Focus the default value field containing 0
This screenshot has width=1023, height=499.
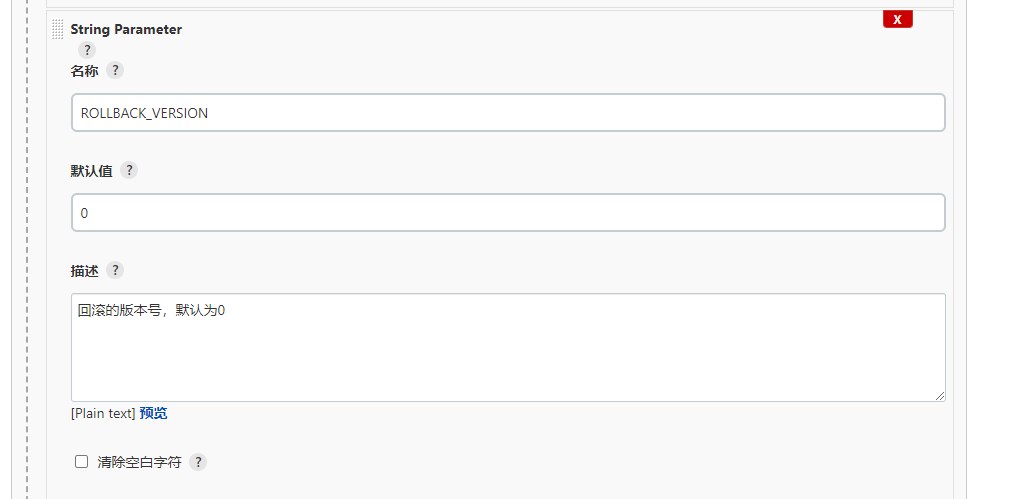tap(508, 213)
